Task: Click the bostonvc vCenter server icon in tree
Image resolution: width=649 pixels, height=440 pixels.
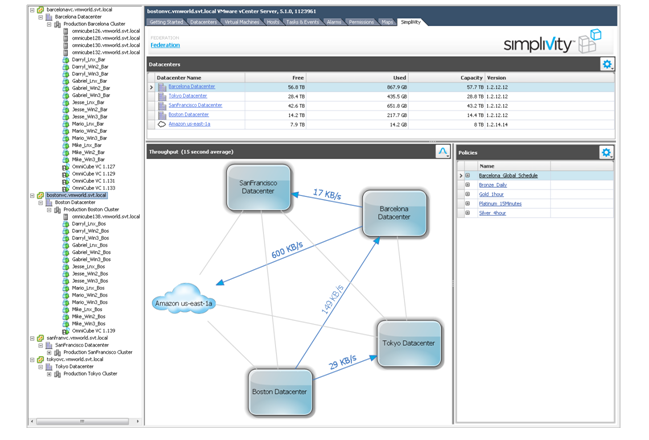Action: 40,195
